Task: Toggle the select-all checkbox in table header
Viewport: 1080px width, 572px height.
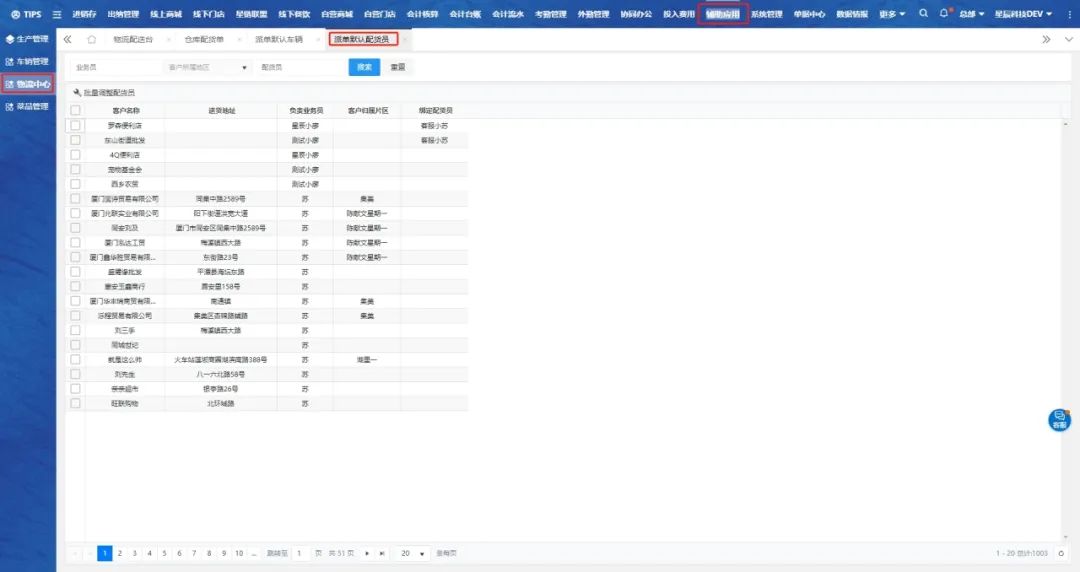Action: 75,110
